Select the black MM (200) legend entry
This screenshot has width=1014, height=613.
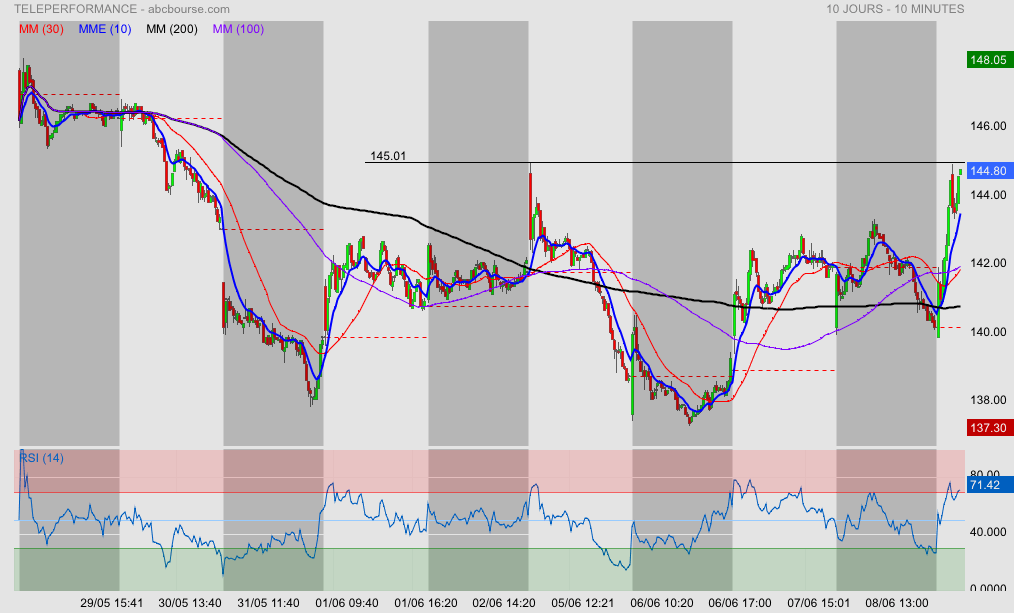coord(172,29)
